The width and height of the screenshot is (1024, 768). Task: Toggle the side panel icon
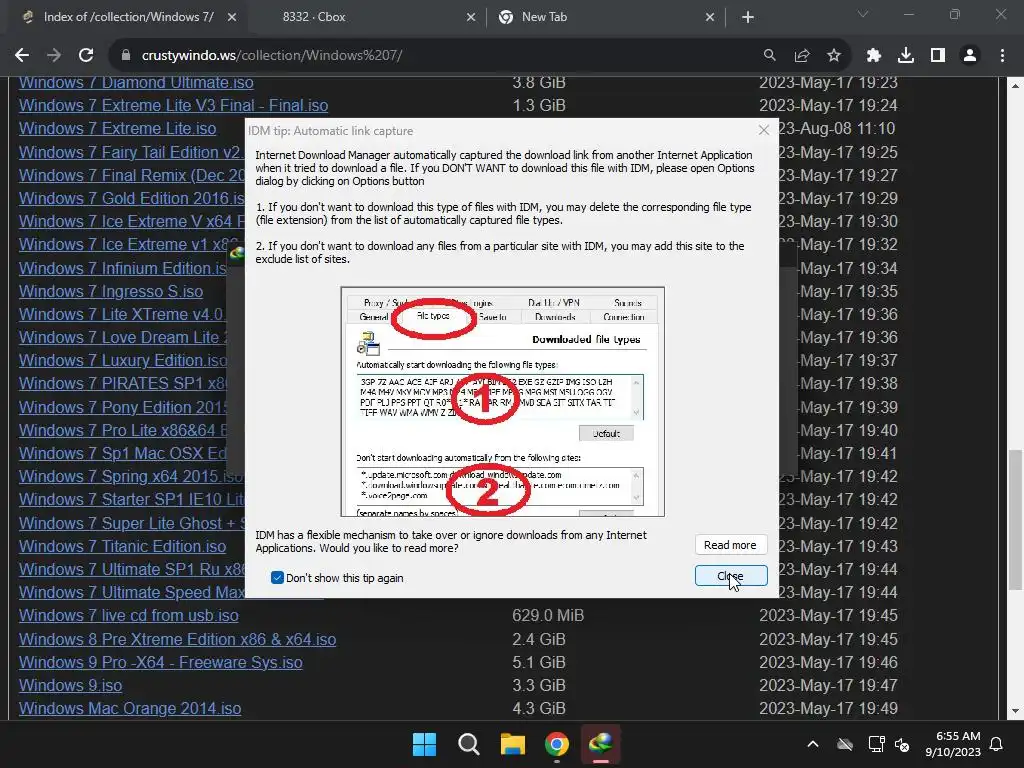938,56
